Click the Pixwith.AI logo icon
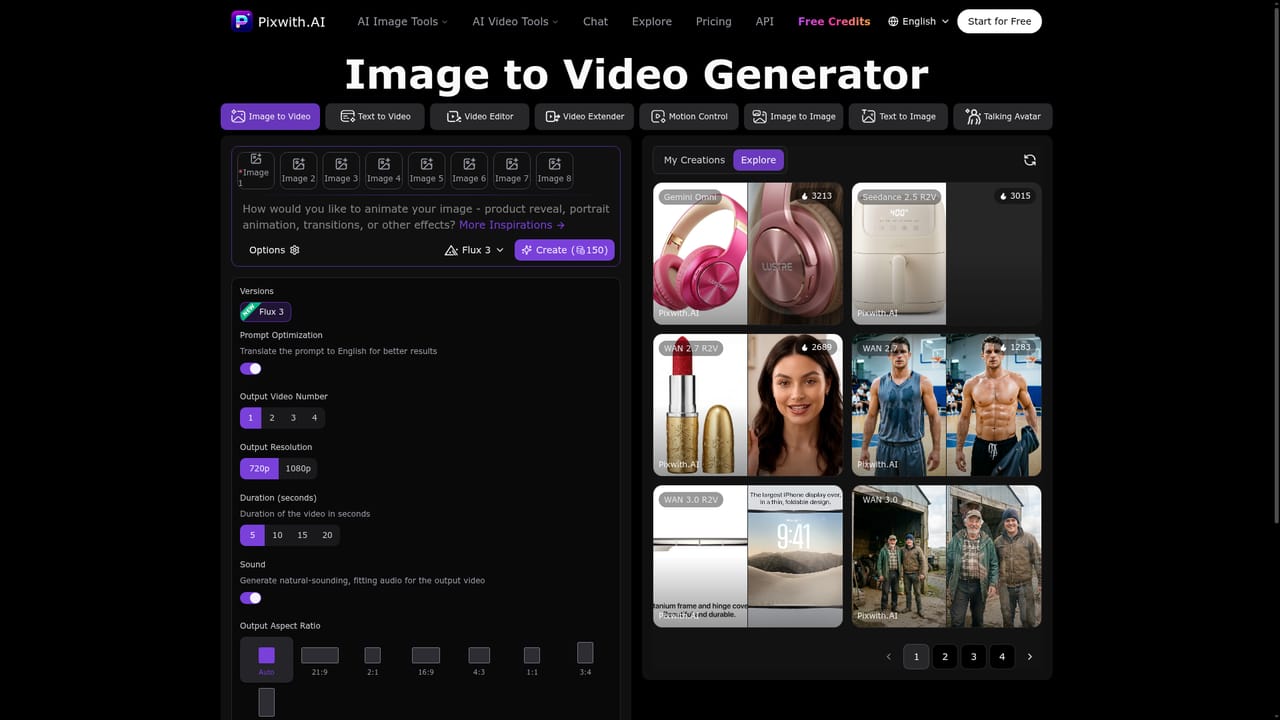The image size is (1280, 720). click(x=242, y=21)
